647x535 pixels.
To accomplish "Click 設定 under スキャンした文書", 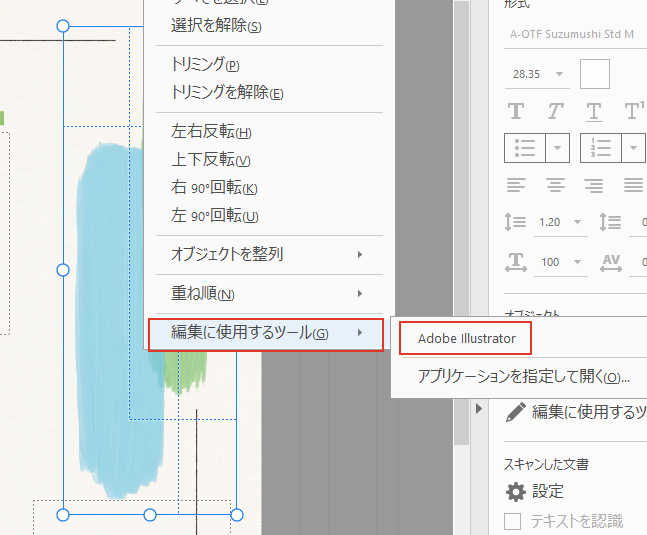I will coord(548,492).
